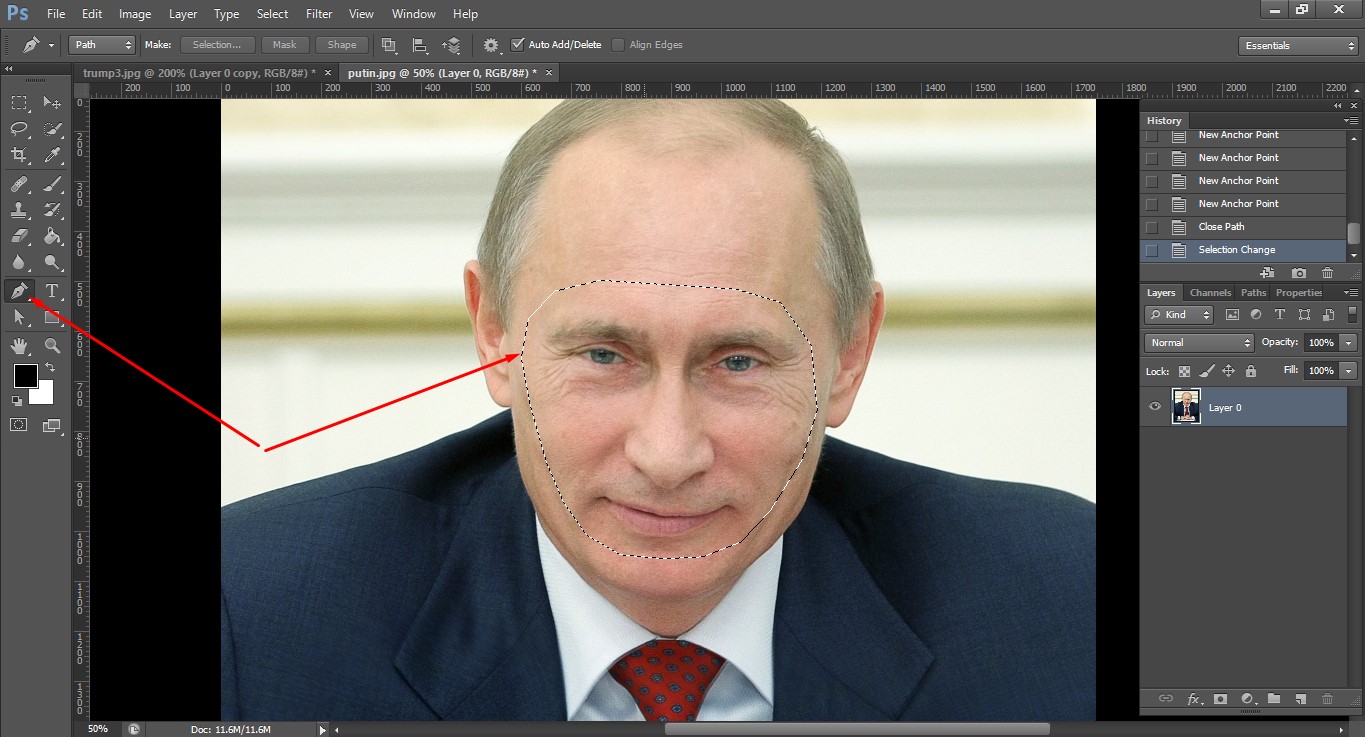The height and width of the screenshot is (737, 1365).
Task: Click the Selection... button in options bar
Action: pos(217,45)
